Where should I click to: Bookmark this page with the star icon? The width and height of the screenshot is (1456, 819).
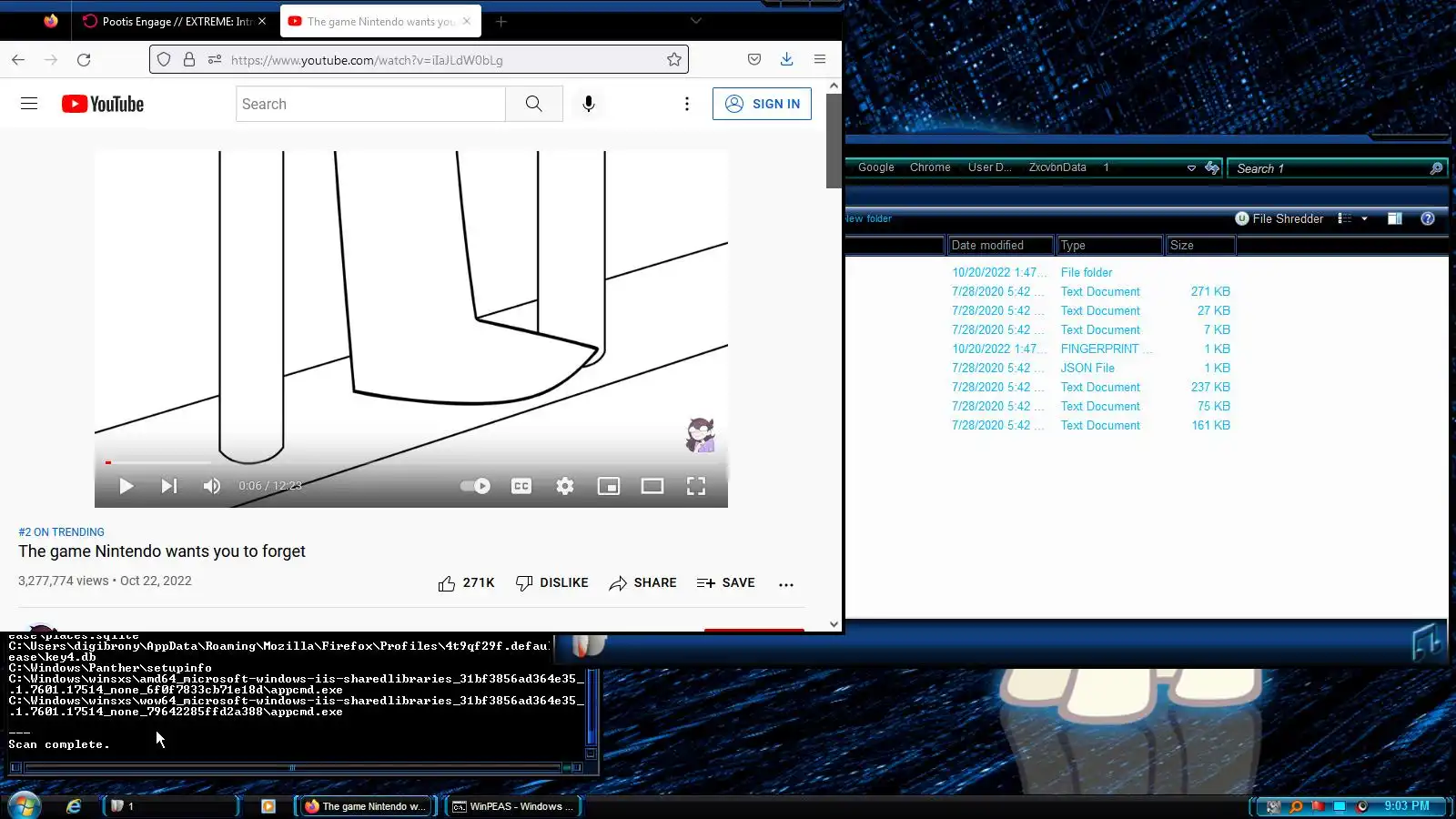[674, 60]
